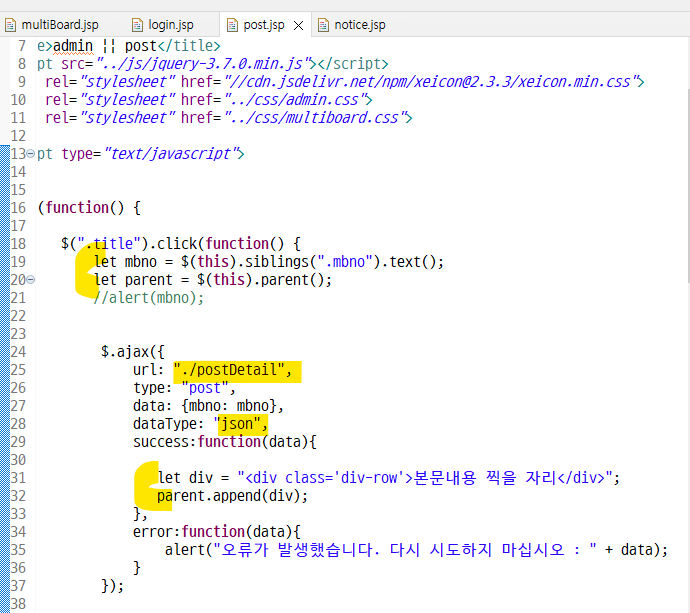Click 'error:function(data){' on line 34
The image size is (690, 613).
click(217, 532)
